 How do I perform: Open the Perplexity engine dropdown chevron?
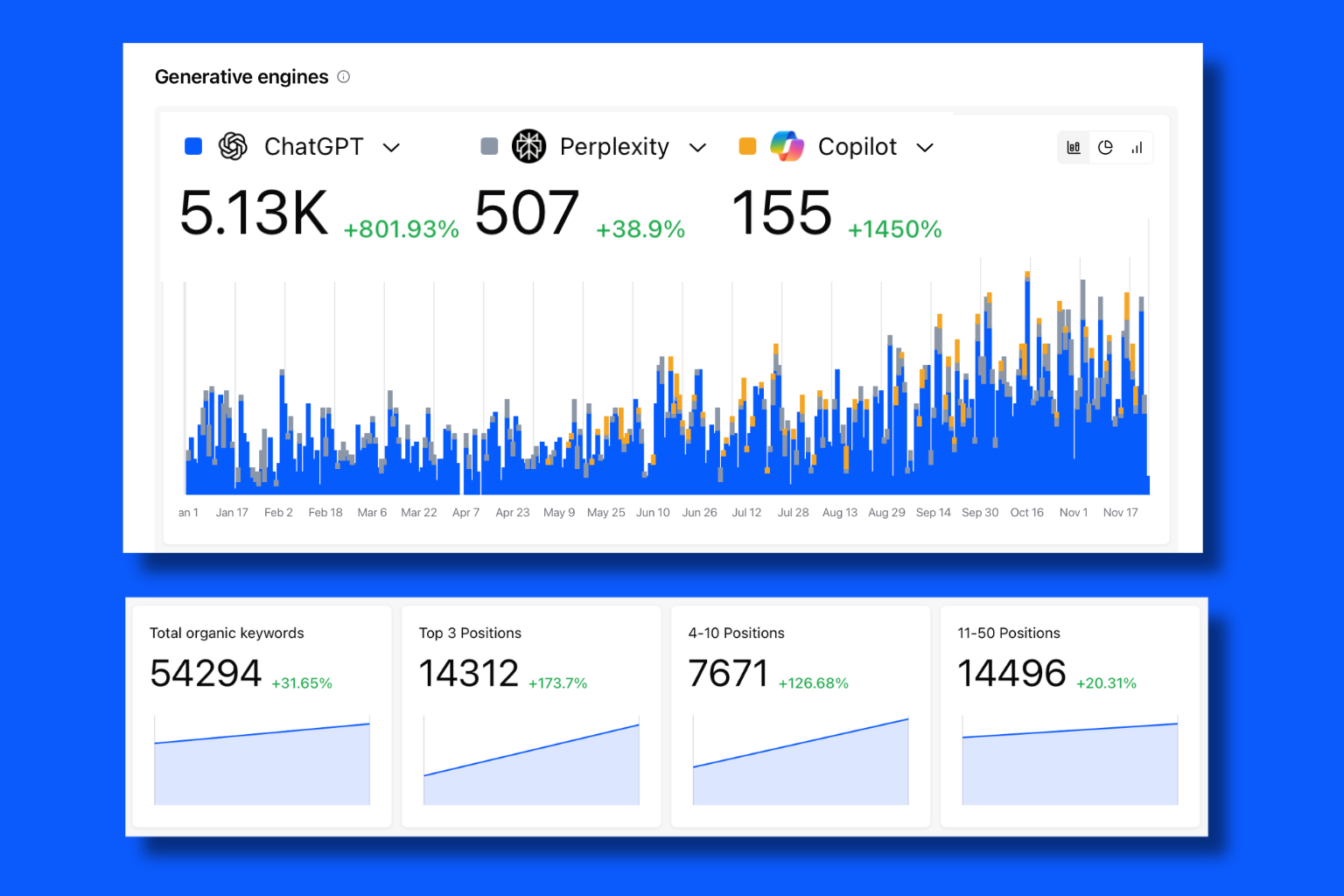coord(697,148)
